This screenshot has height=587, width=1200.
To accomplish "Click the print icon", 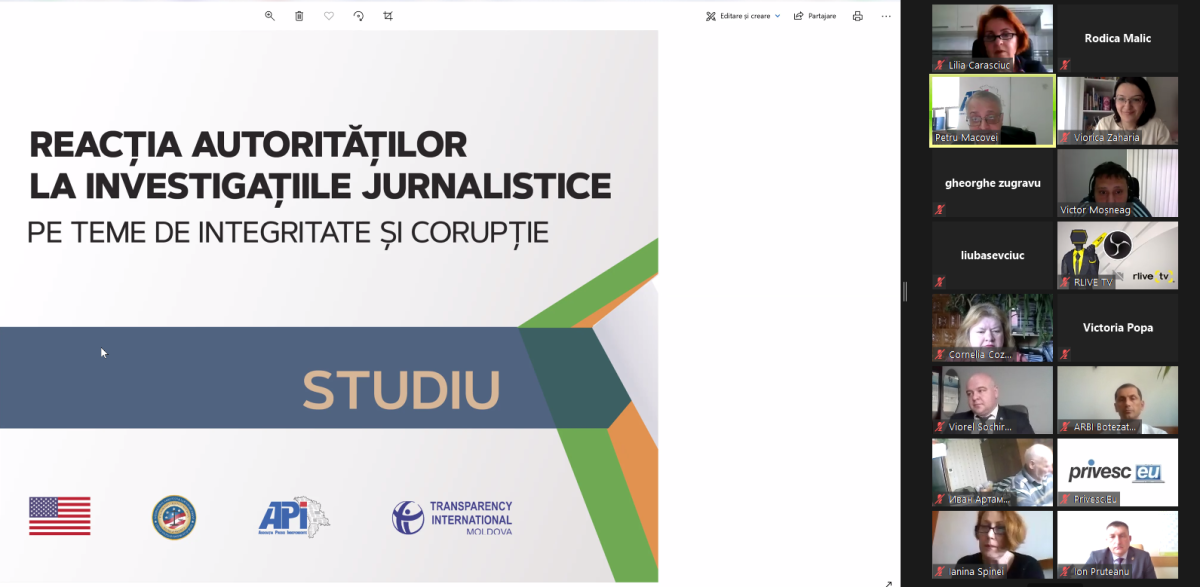I will [x=857, y=16].
